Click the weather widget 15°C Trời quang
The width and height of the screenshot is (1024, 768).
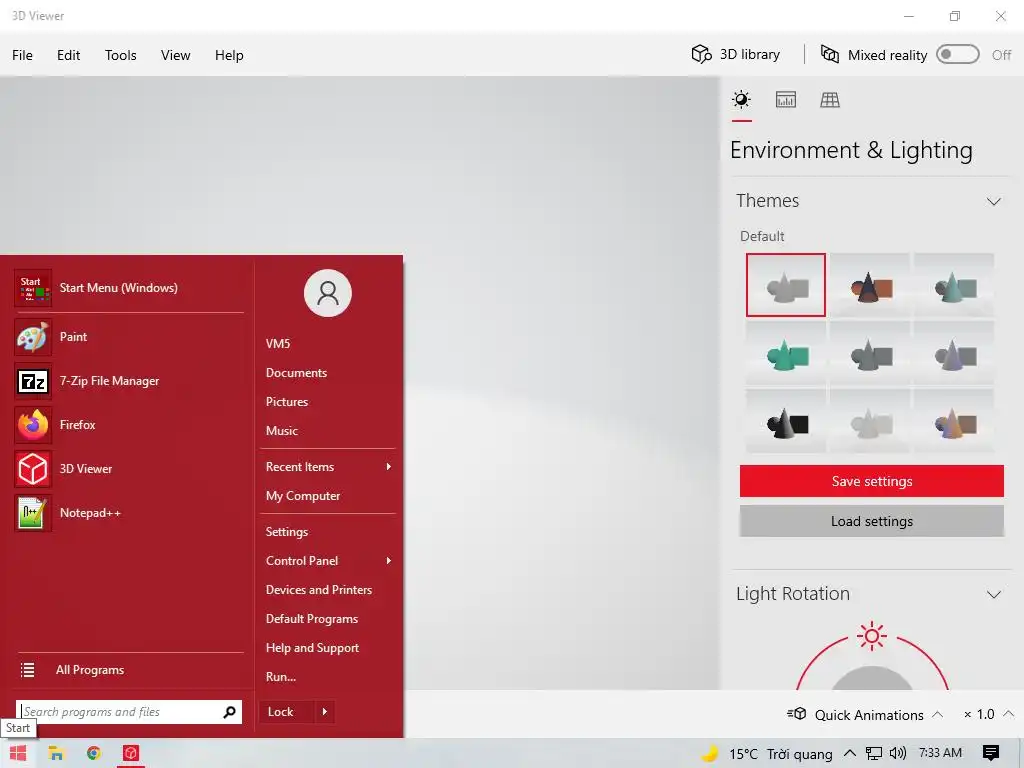coord(767,754)
